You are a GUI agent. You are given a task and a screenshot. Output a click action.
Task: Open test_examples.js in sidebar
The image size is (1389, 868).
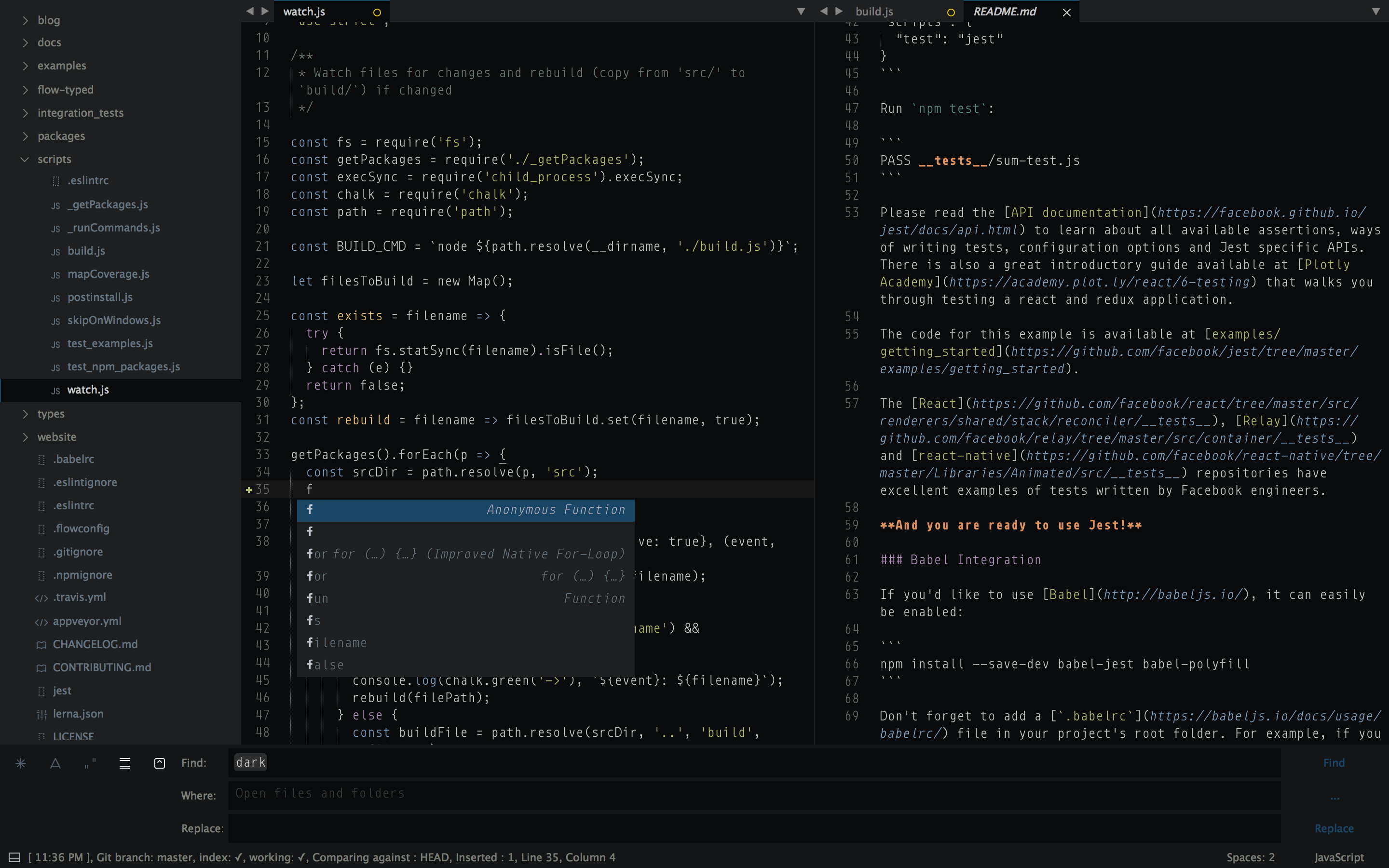(109, 344)
